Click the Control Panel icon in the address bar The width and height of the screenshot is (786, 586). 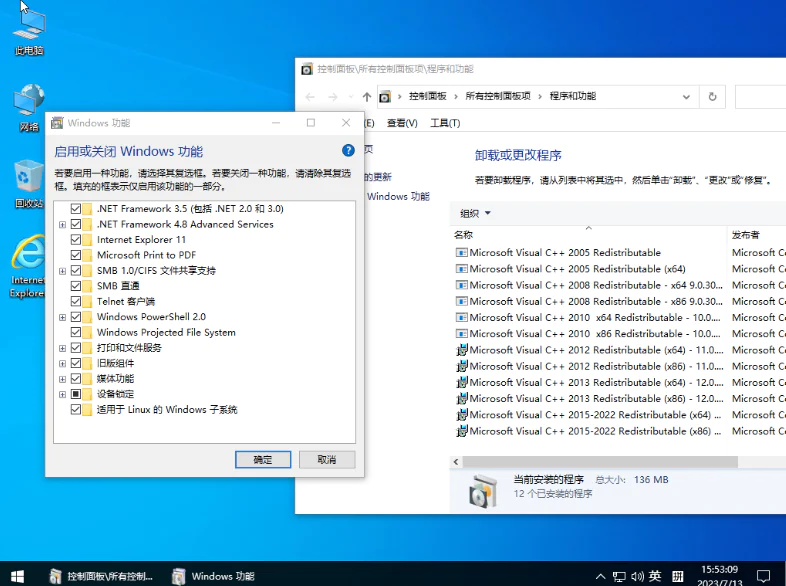point(385,96)
